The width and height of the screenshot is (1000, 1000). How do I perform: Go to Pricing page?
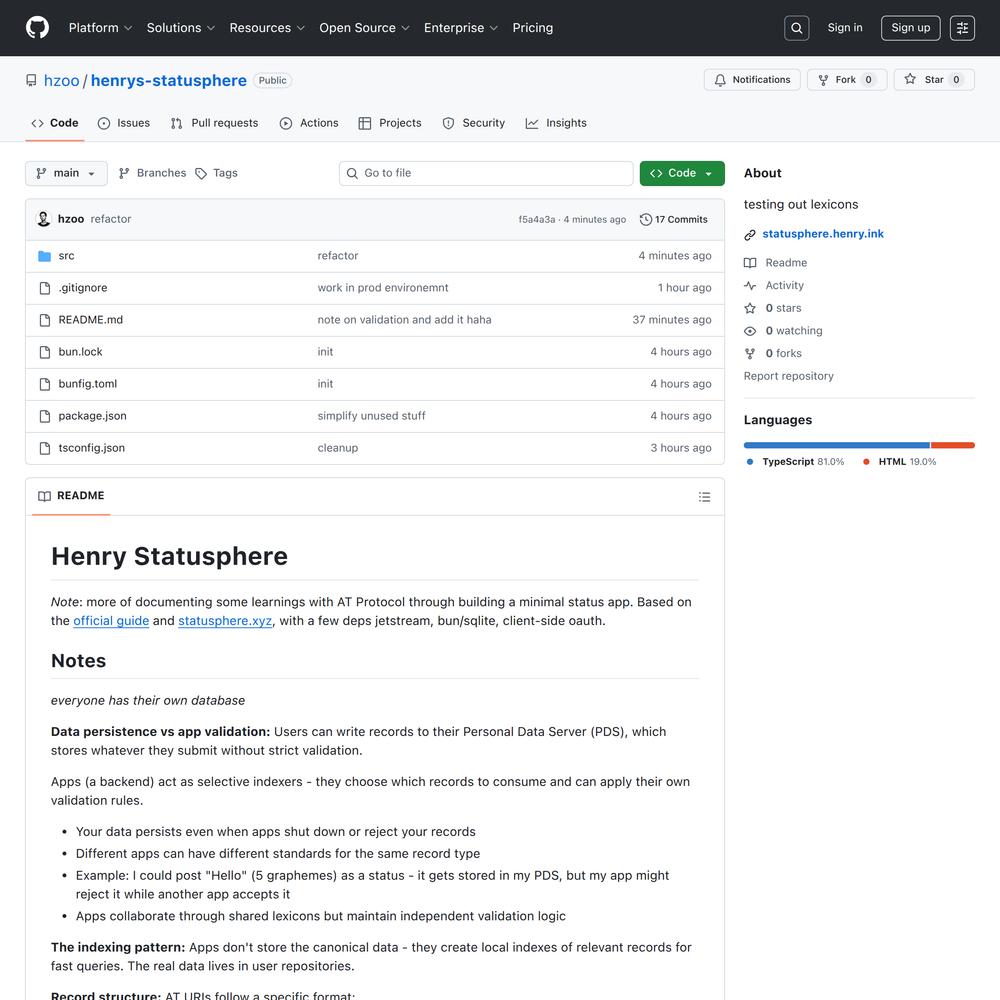pos(533,28)
